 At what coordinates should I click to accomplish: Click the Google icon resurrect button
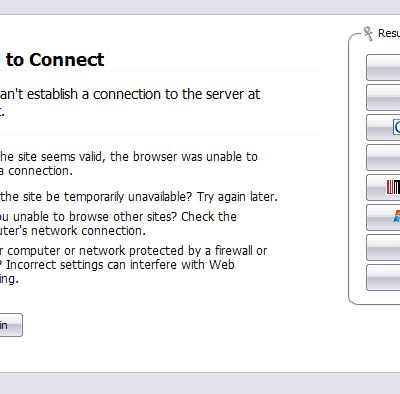(383, 127)
